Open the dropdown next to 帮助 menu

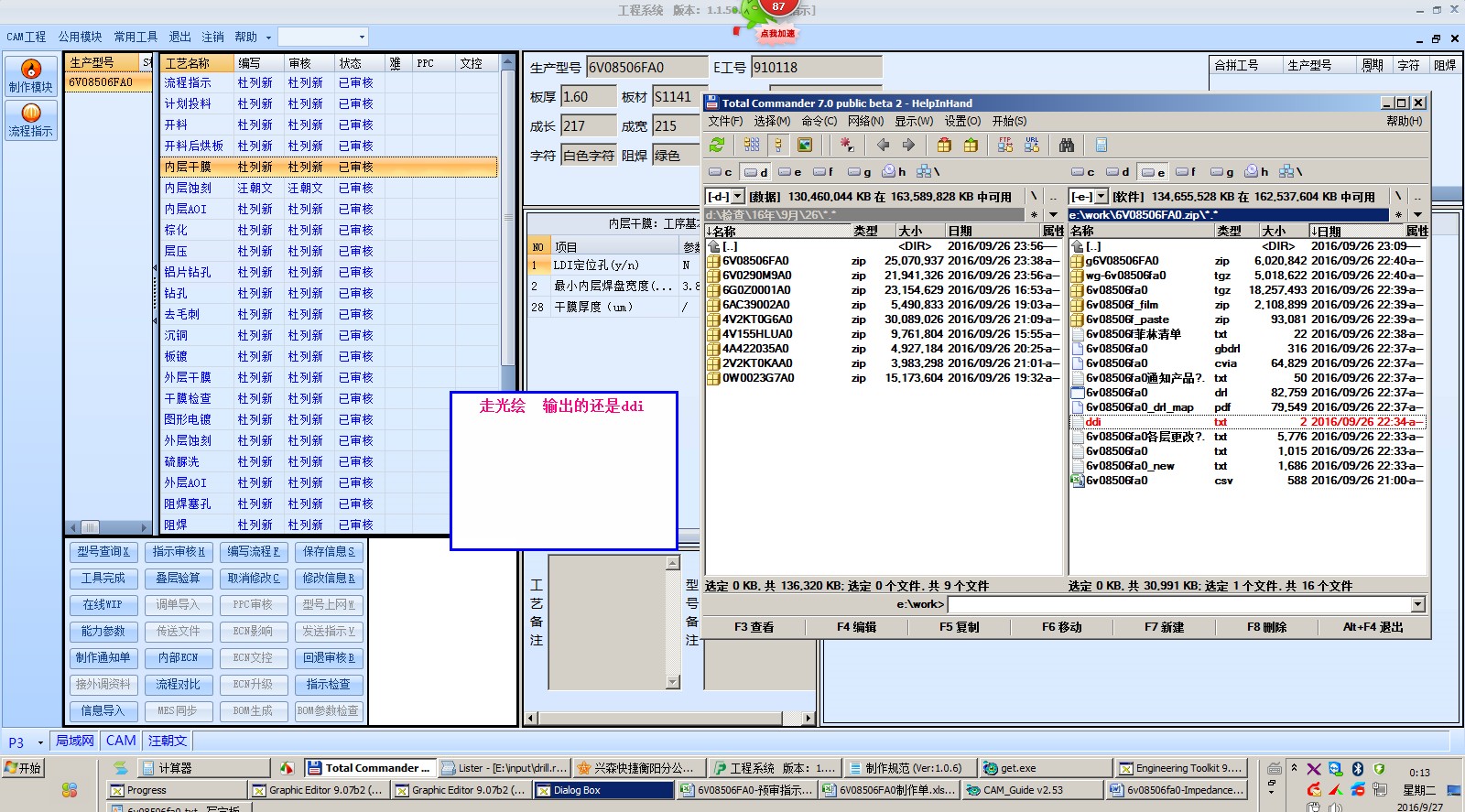[268, 38]
